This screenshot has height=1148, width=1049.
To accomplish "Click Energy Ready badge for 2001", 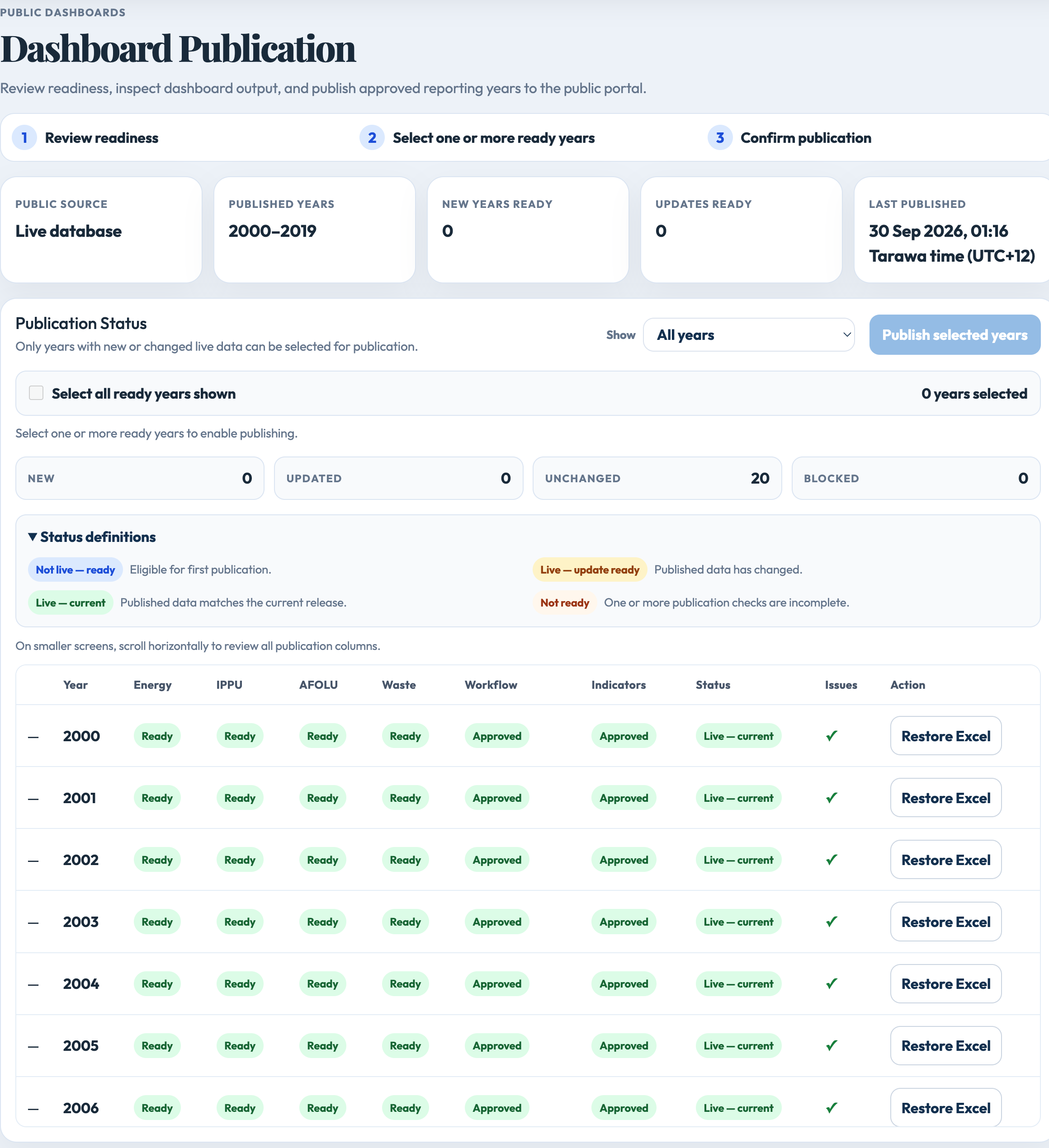I will point(157,798).
